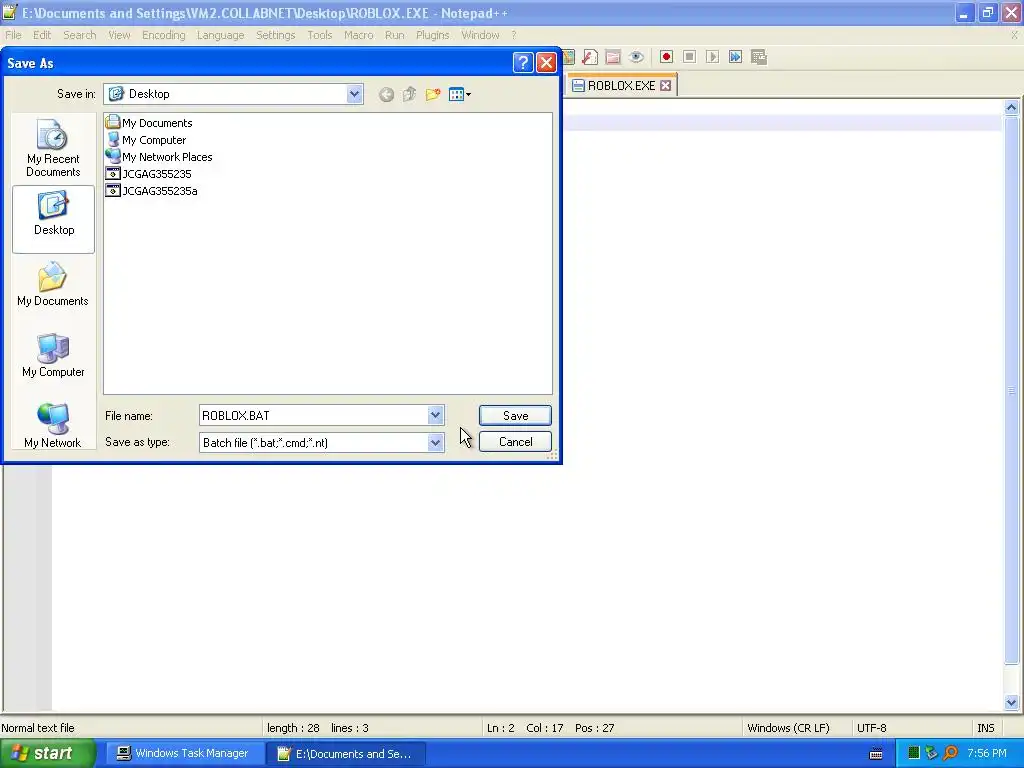Click the closing X at menu bar right end

pos(1014,35)
